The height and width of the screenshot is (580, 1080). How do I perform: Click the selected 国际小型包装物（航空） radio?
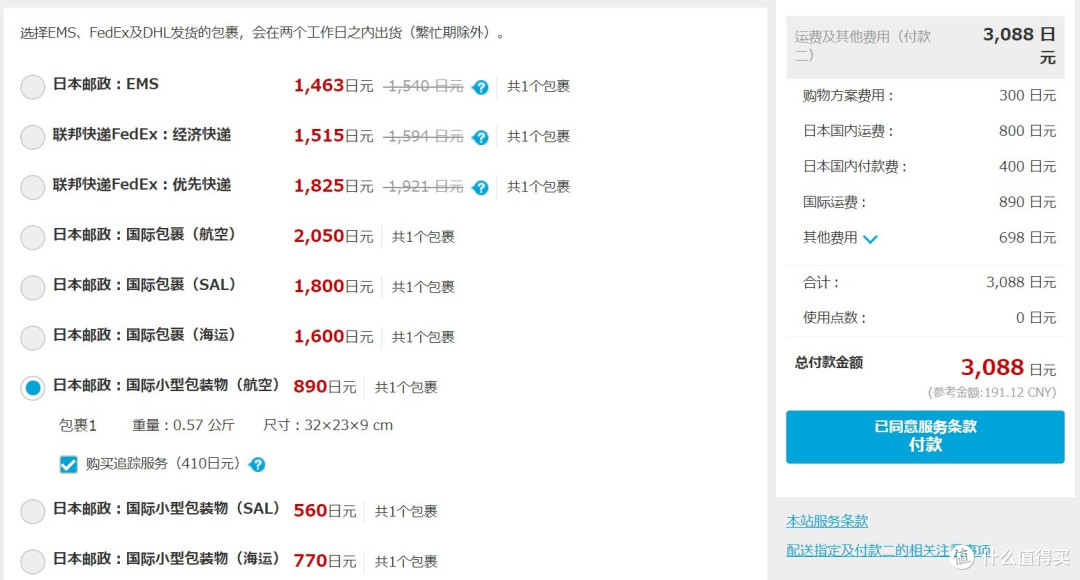(31, 387)
